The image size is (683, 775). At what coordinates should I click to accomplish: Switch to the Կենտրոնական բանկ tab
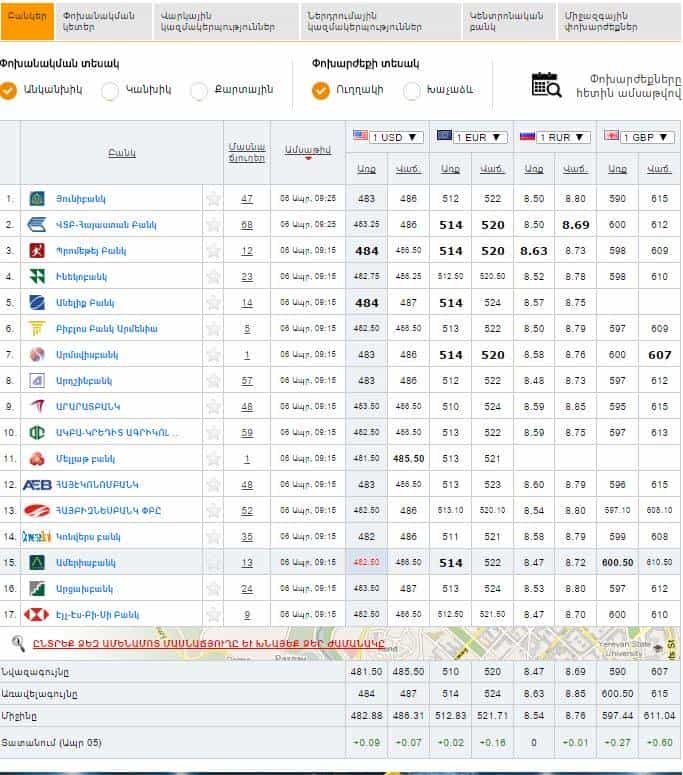[495, 22]
